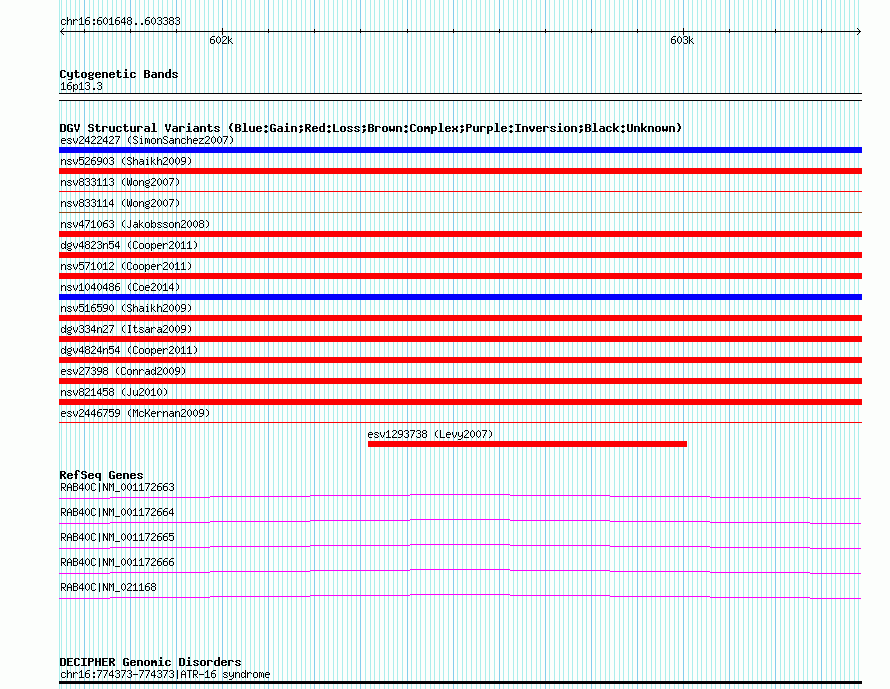Click the nsv833113 (Wong2007) label
Screen dimensions: 890x689
click(x=120, y=182)
